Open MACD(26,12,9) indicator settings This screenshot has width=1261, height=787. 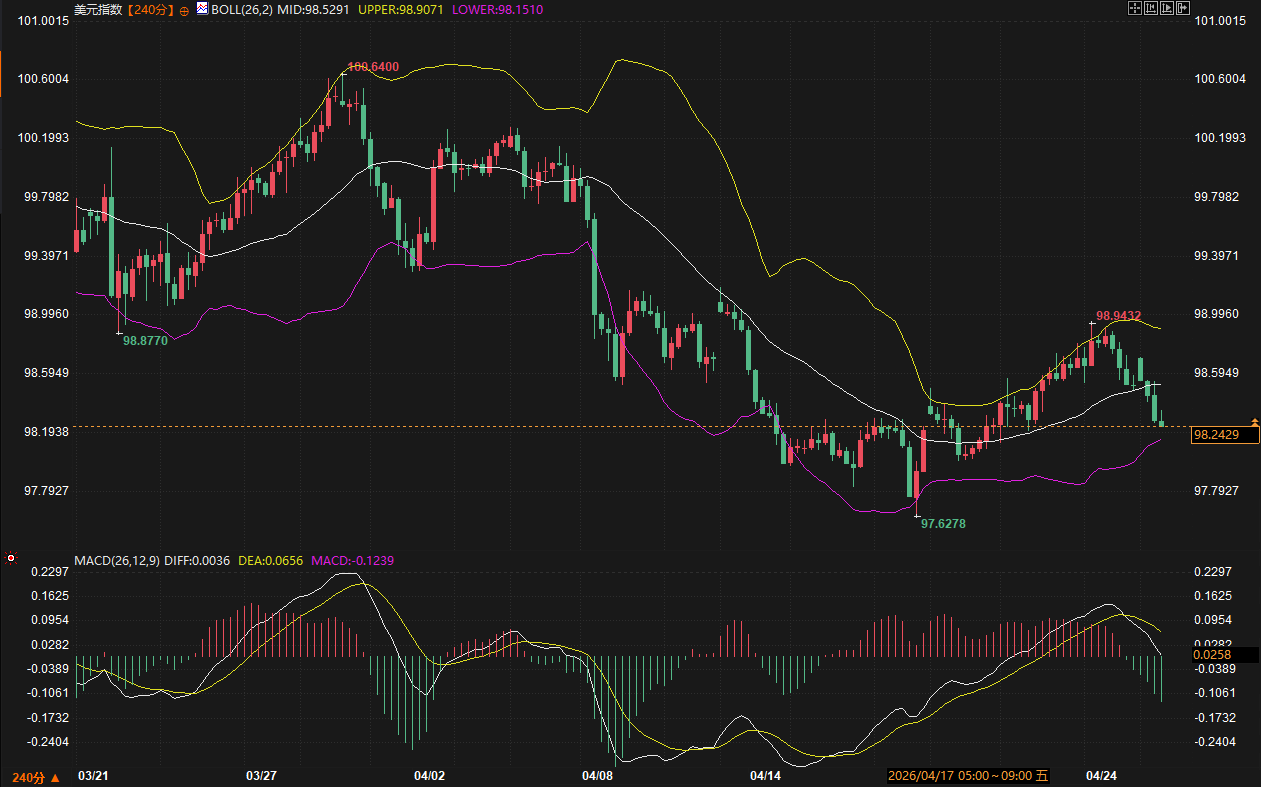(x=117, y=561)
